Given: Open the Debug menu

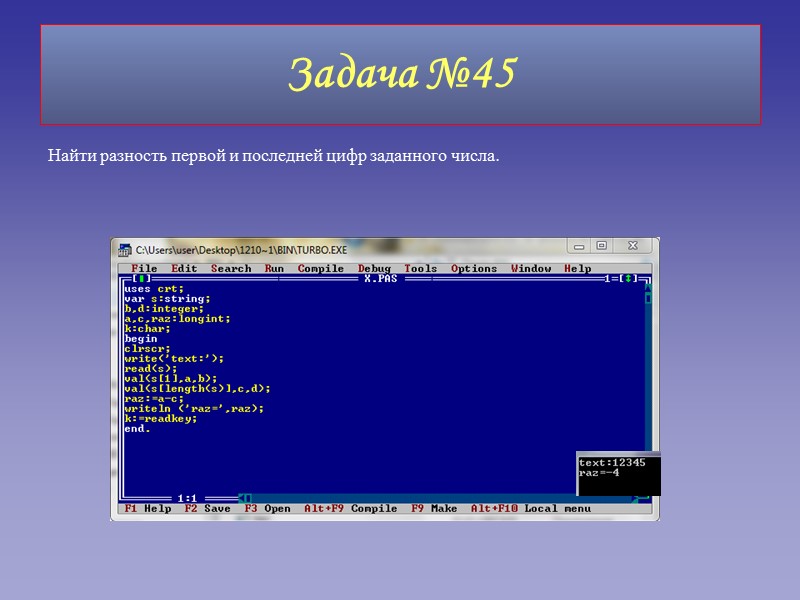Looking at the screenshot, I should [x=376, y=268].
